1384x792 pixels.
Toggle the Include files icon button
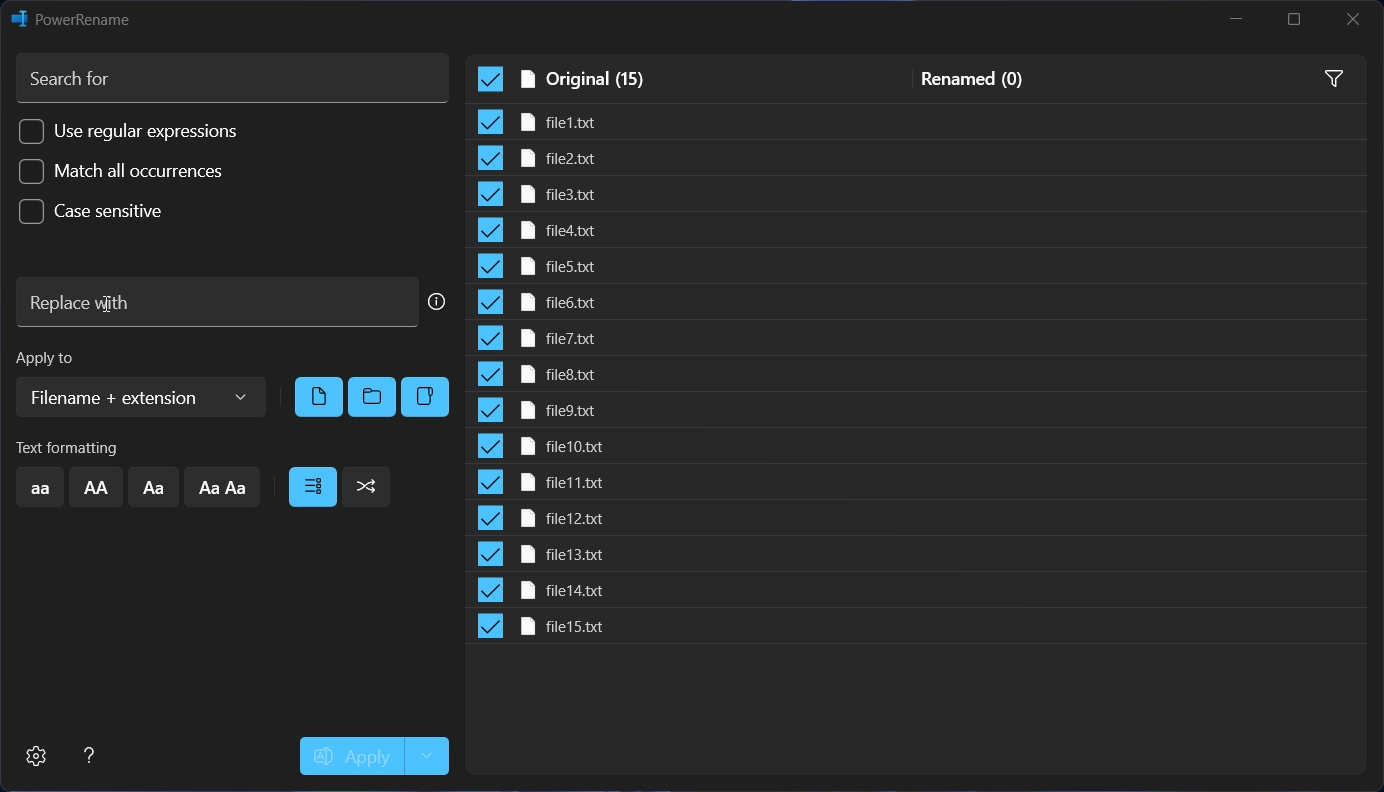pyautogui.click(x=319, y=397)
